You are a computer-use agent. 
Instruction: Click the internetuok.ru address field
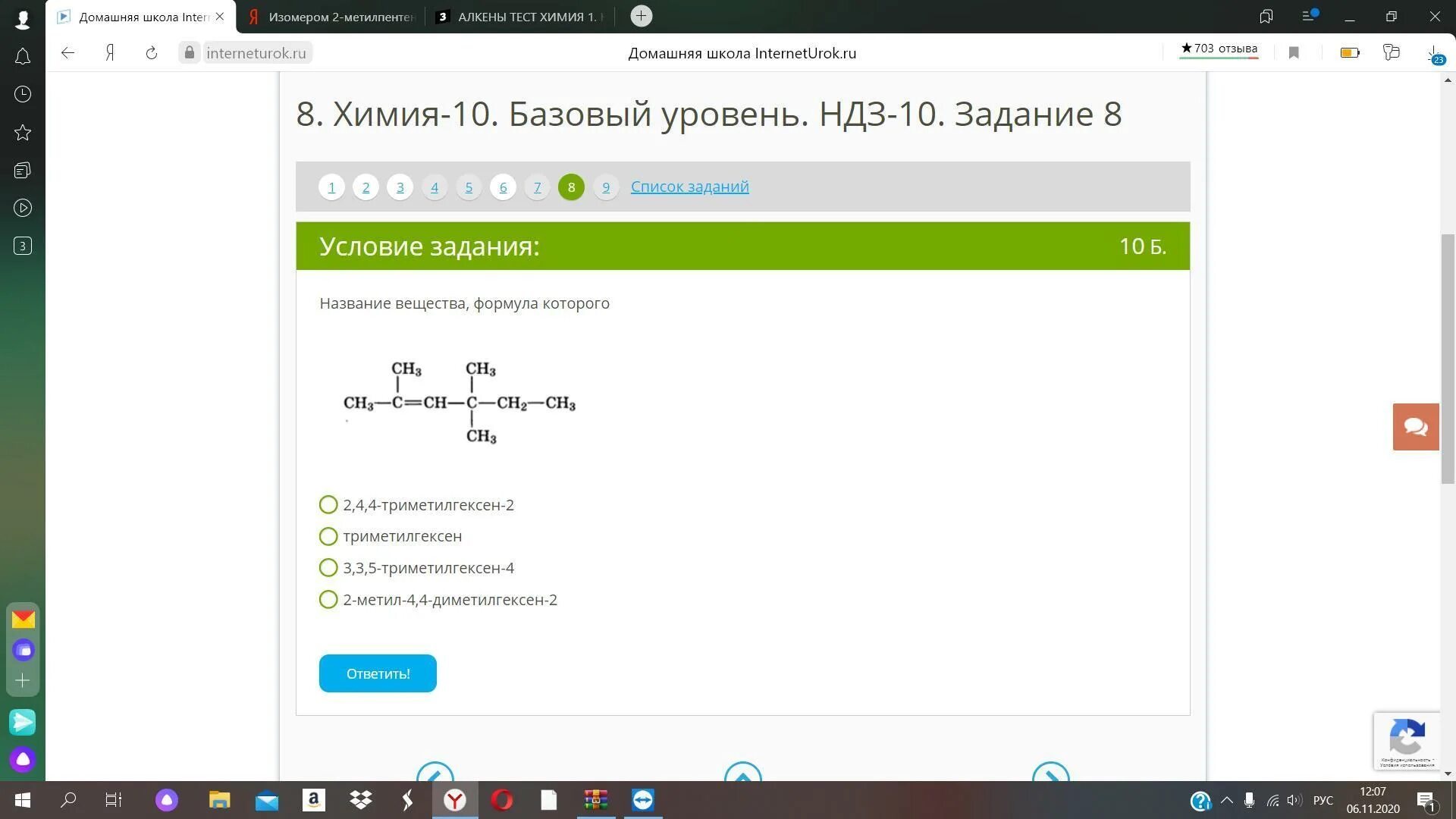[256, 52]
